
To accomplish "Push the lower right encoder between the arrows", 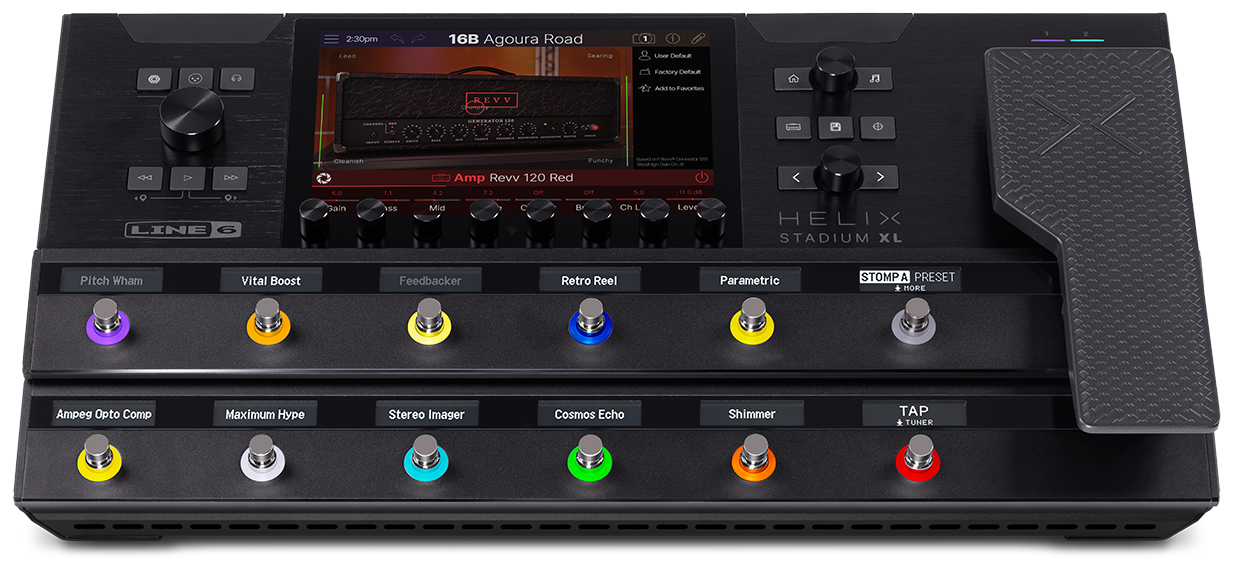I will coord(838,169).
